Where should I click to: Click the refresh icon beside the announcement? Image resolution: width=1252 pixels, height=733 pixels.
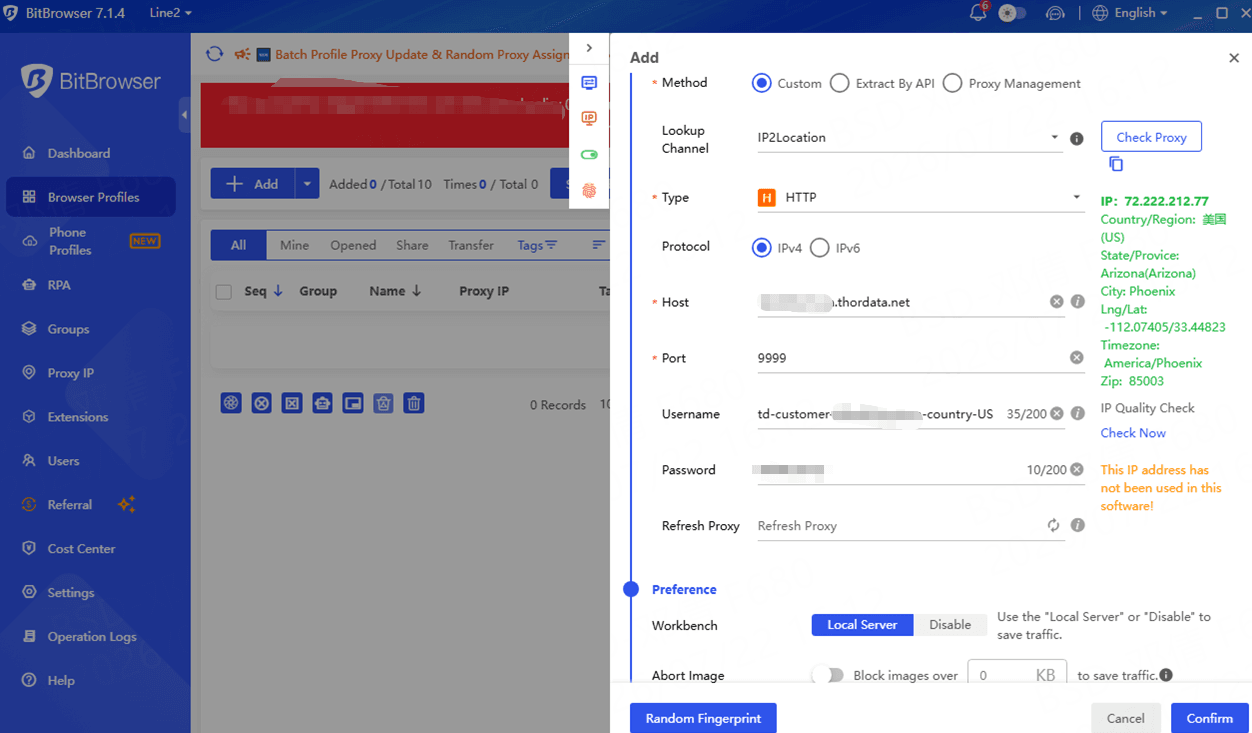(x=214, y=54)
